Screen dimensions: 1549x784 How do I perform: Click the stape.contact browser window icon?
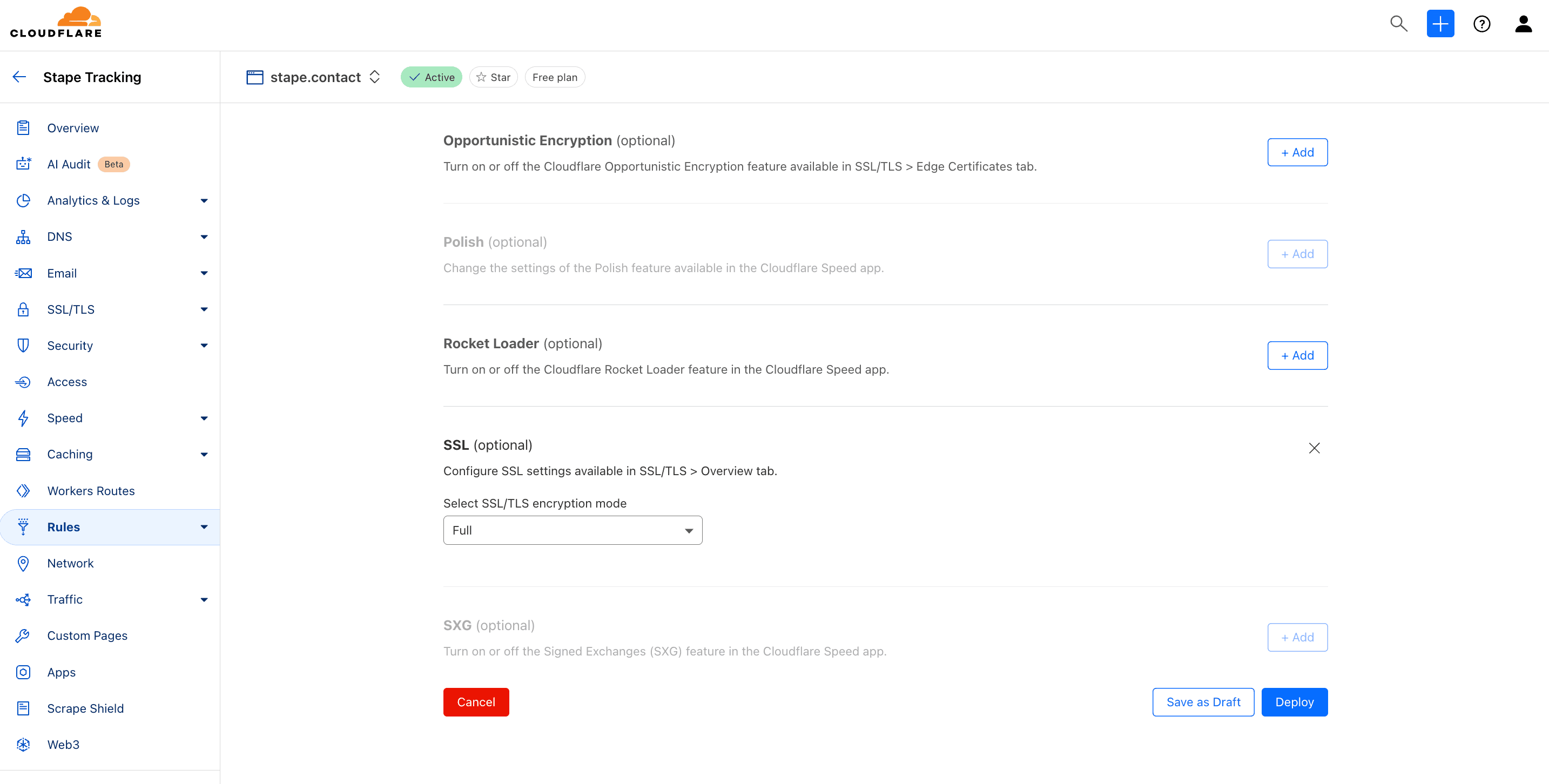point(255,77)
